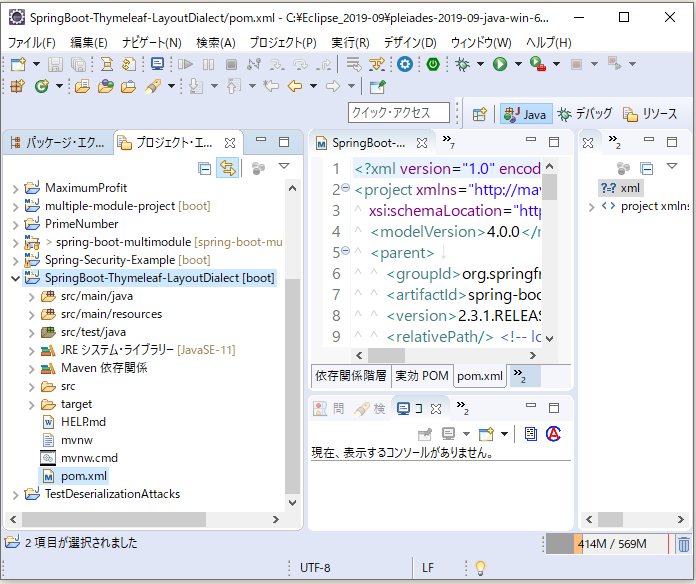Close the SpringBoot pom.xml editor tab
Image resolution: width=696 pixels, height=584 pixels.
click(x=422, y=143)
